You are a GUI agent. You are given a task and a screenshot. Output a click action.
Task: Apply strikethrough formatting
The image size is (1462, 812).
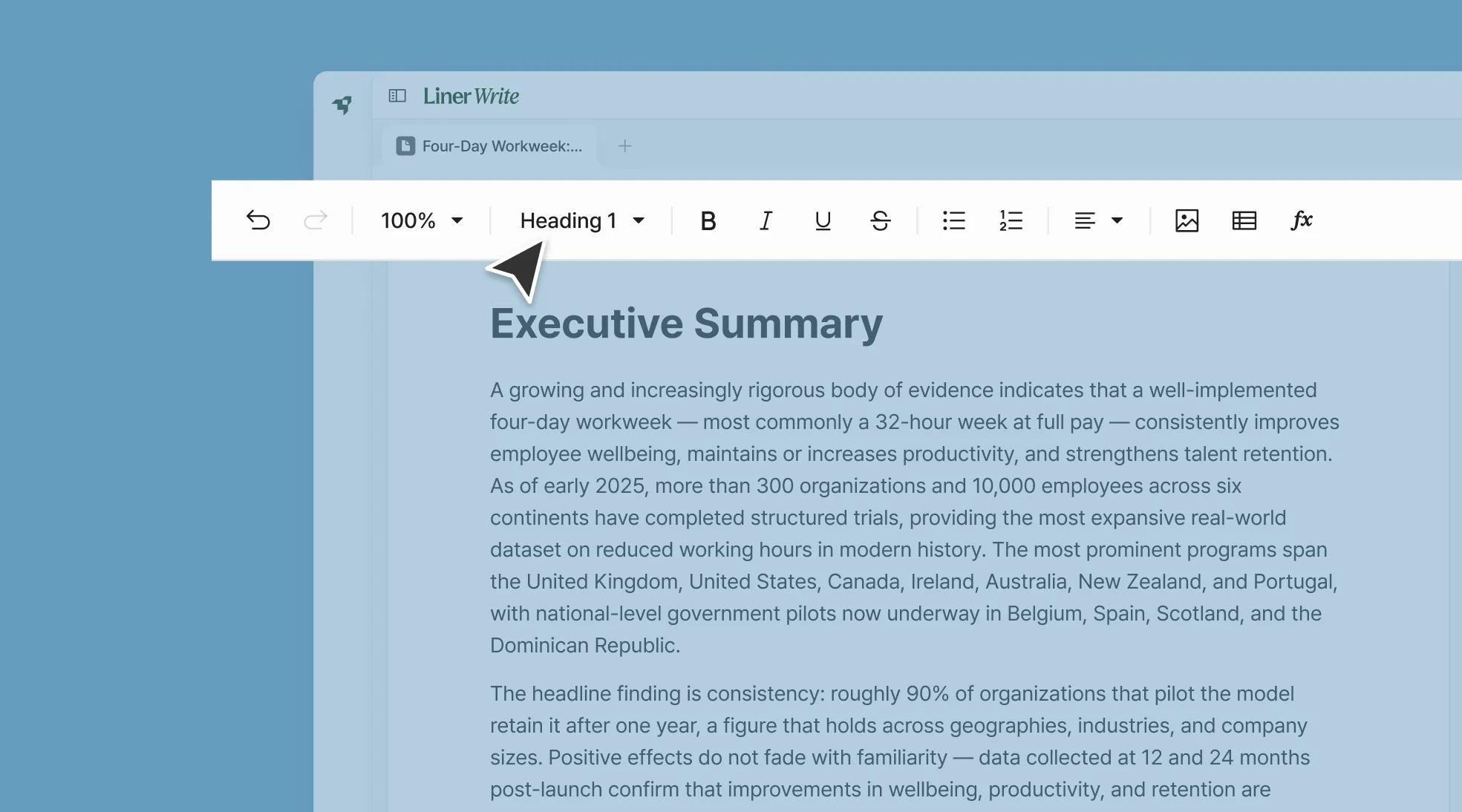pos(880,220)
